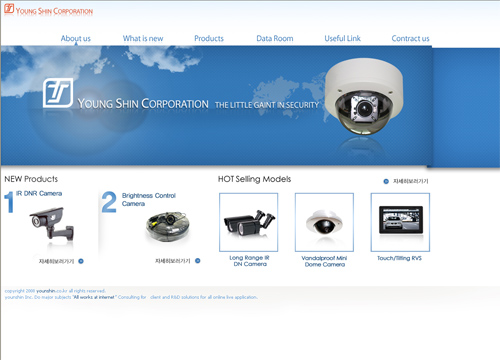The height and width of the screenshot is (360, 500).
Task: Open the What is new menu
Action: point(143,38)
